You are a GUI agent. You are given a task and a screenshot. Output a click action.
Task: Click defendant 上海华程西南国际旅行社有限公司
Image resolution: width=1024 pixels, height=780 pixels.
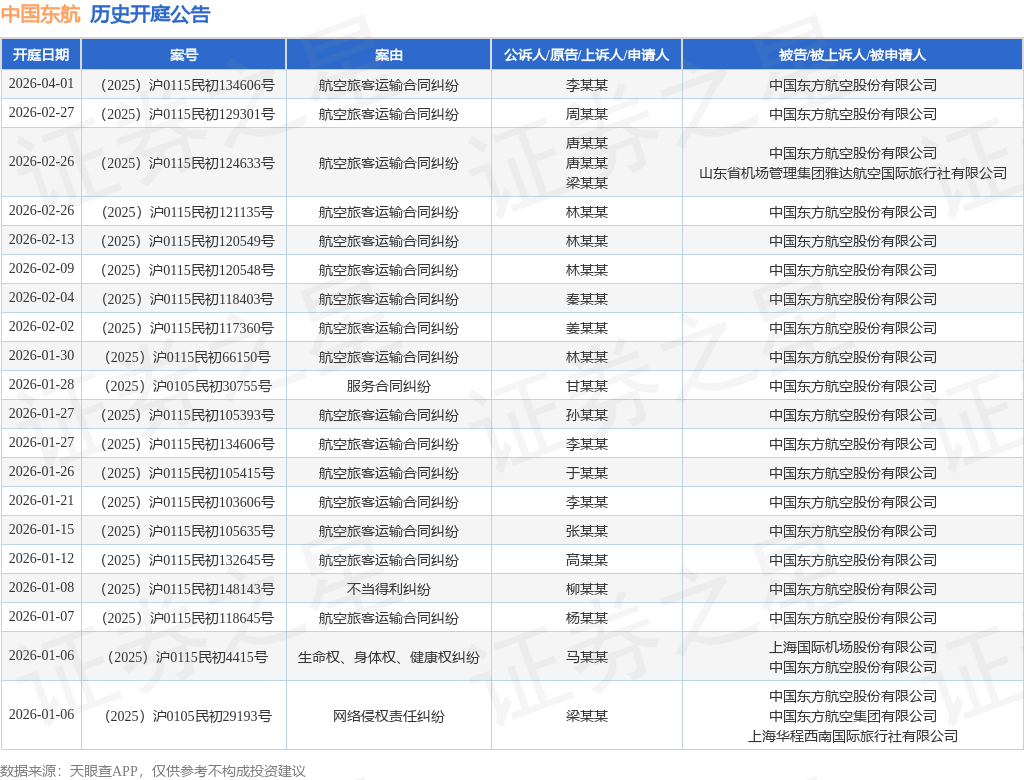(853, 737)
